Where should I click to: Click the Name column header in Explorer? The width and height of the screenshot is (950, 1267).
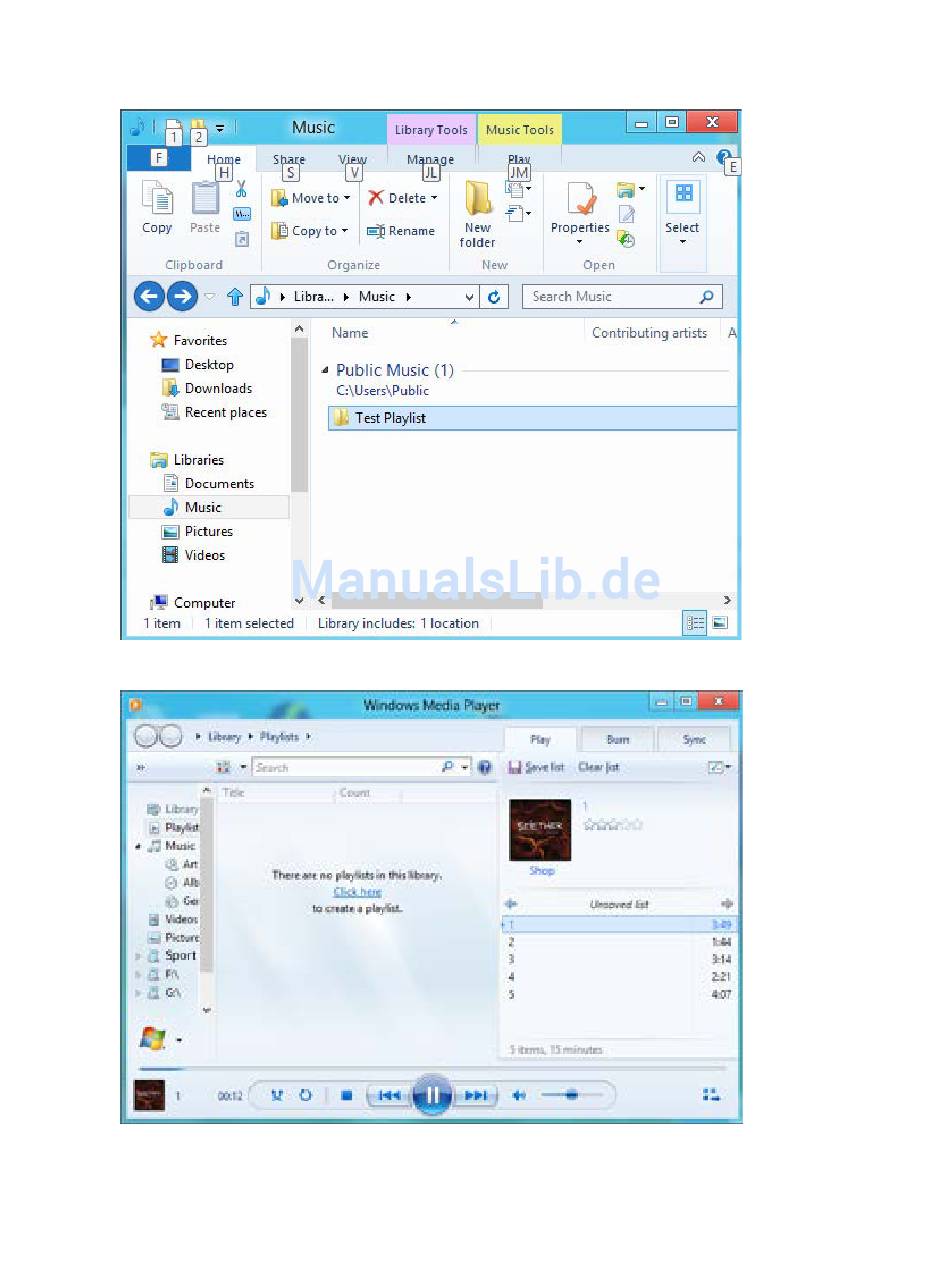350,334
